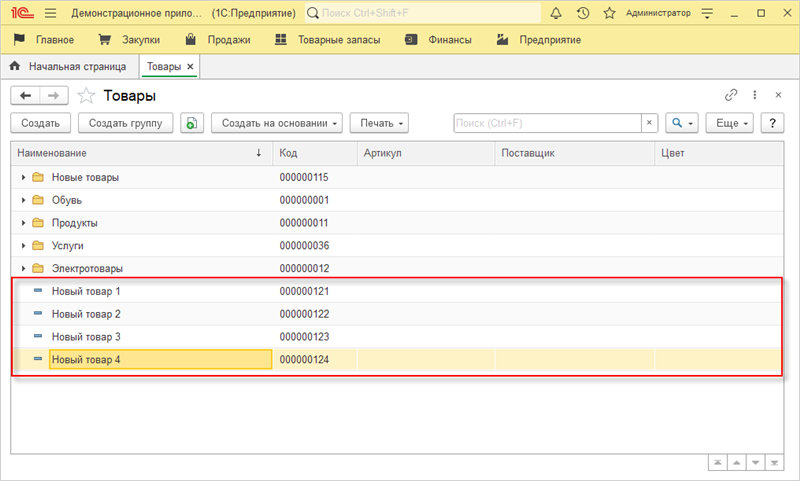Click the Создать группу button
800x481 pixels.
click(x=126, y=123)
